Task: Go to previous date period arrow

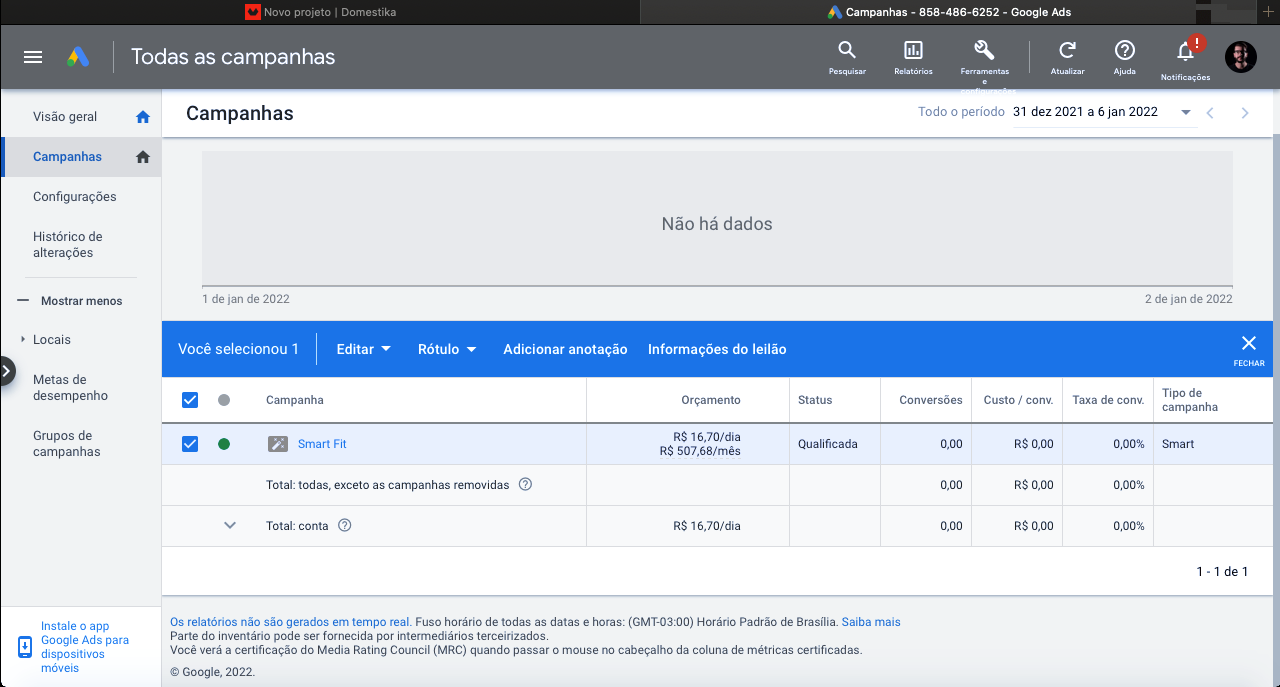Action: pyautogui.click(x=1210, y=113)
